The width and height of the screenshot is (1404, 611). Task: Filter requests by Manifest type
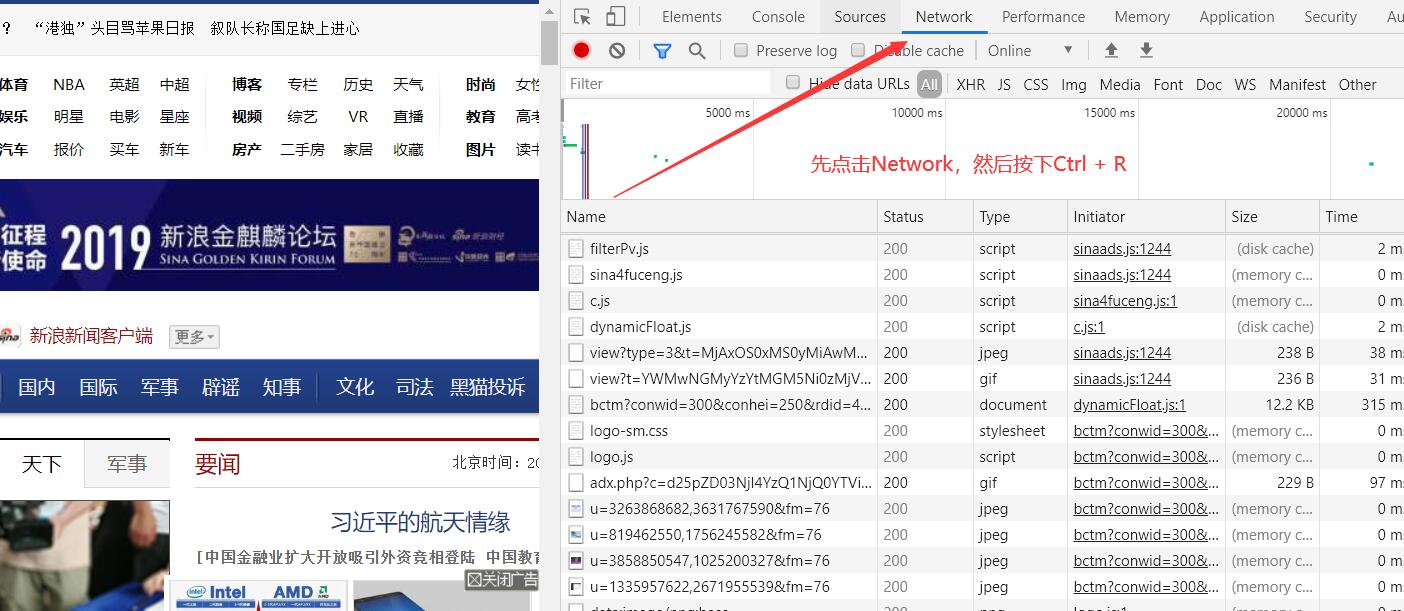point(1297,84)
